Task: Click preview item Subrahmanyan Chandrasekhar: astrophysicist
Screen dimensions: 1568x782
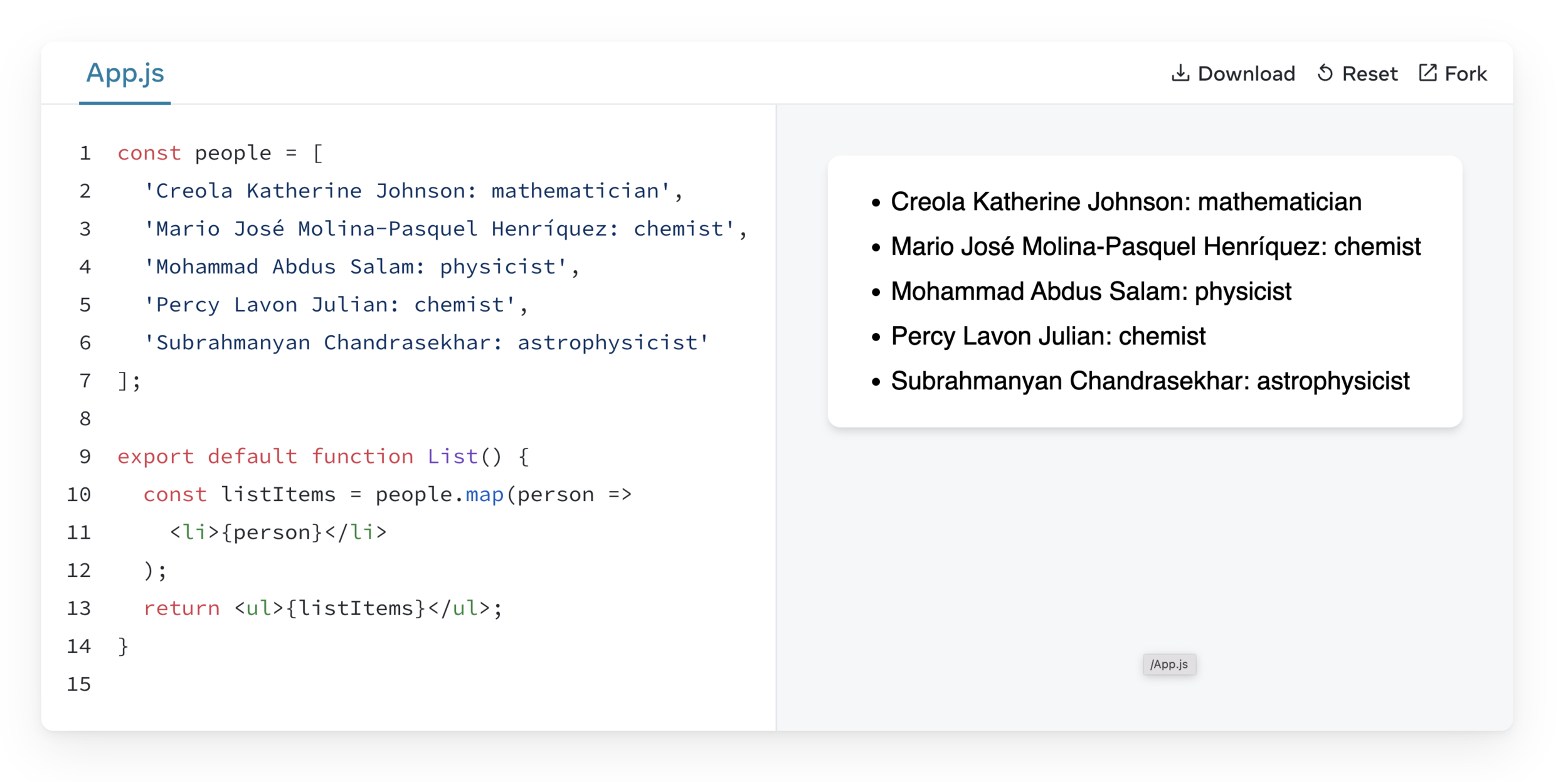Action: pyautogui.click(x=1150, y=381)
